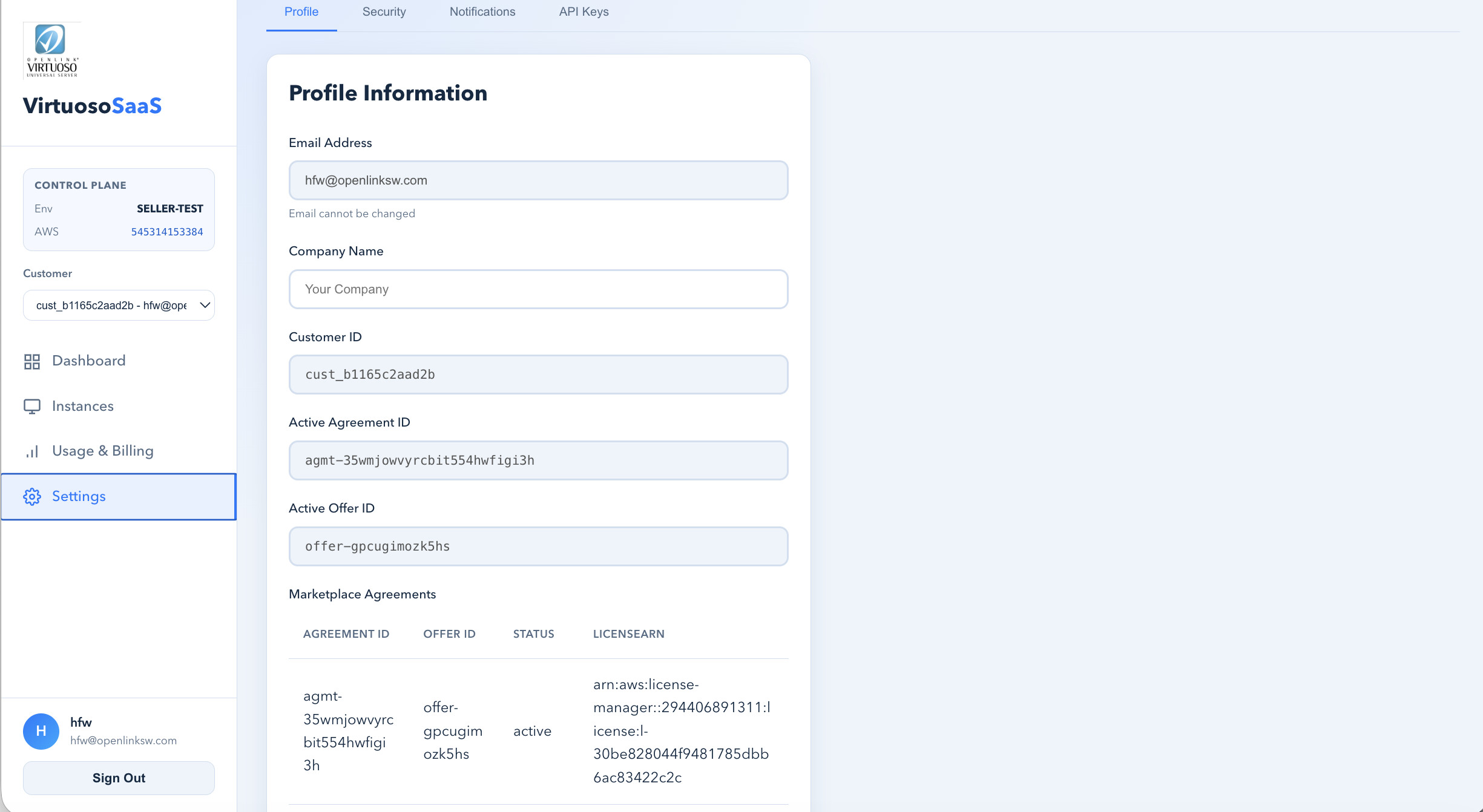Click the Instances monitor icon
This screenshot has height=812, width=1483.
coord(32,406)
